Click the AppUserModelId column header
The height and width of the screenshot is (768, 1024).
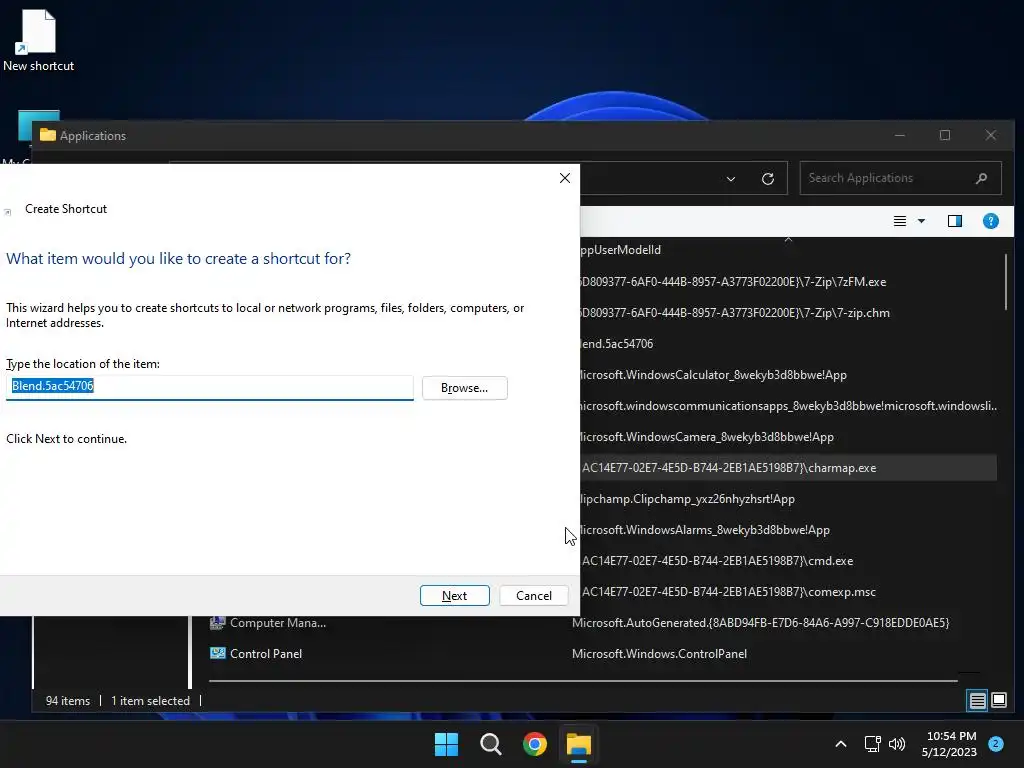(620, 250)
